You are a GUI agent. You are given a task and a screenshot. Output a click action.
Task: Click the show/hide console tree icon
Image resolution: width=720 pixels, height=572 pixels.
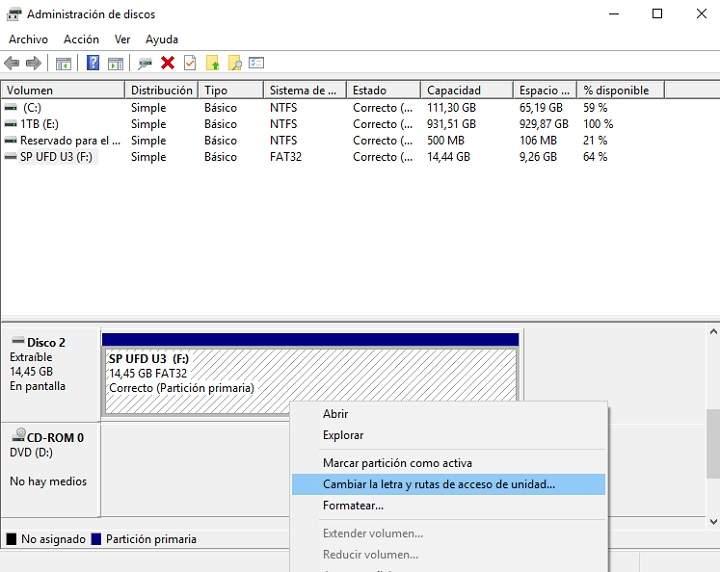(x=64, y=63)
